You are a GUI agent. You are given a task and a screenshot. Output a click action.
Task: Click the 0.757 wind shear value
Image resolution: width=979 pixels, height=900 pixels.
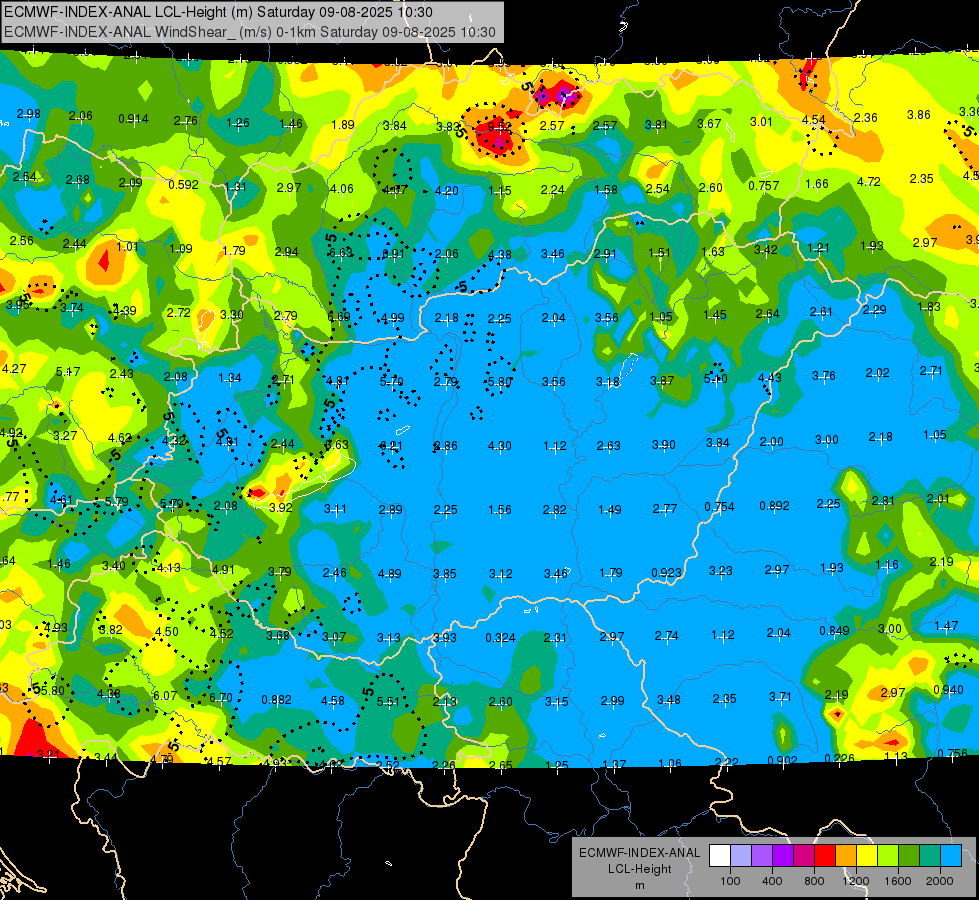point(764,185)
